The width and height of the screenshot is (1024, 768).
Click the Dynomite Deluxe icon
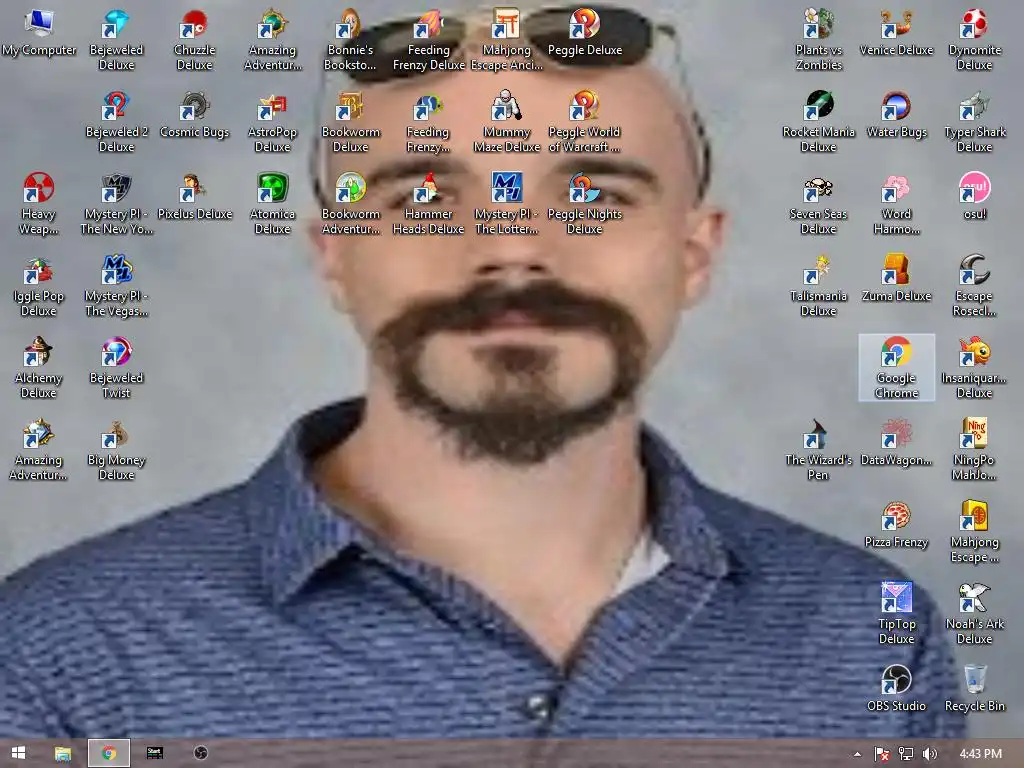point(974,40)
